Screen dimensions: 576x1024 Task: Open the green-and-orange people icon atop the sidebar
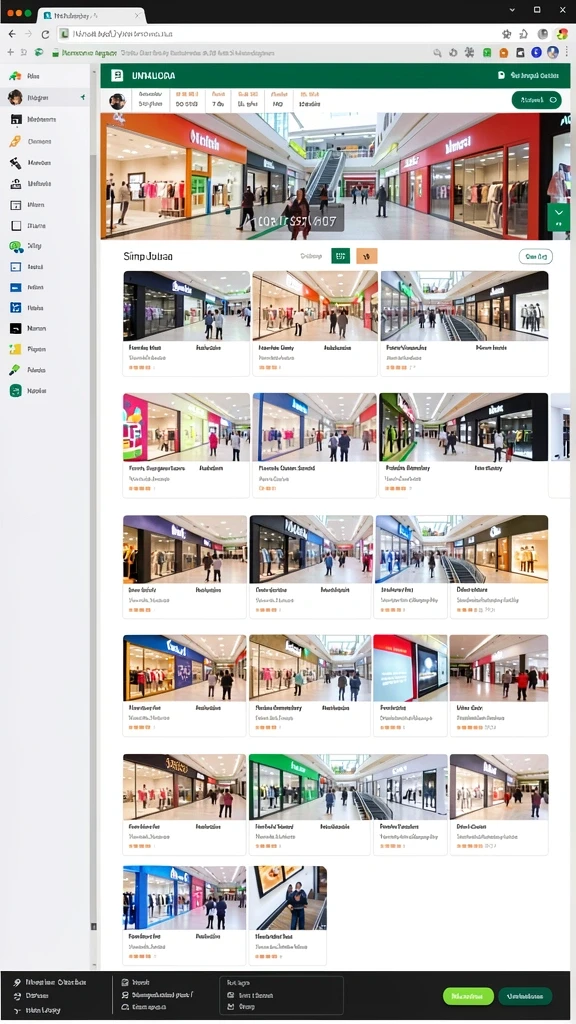pyautogui.click(x=16, y=76)
